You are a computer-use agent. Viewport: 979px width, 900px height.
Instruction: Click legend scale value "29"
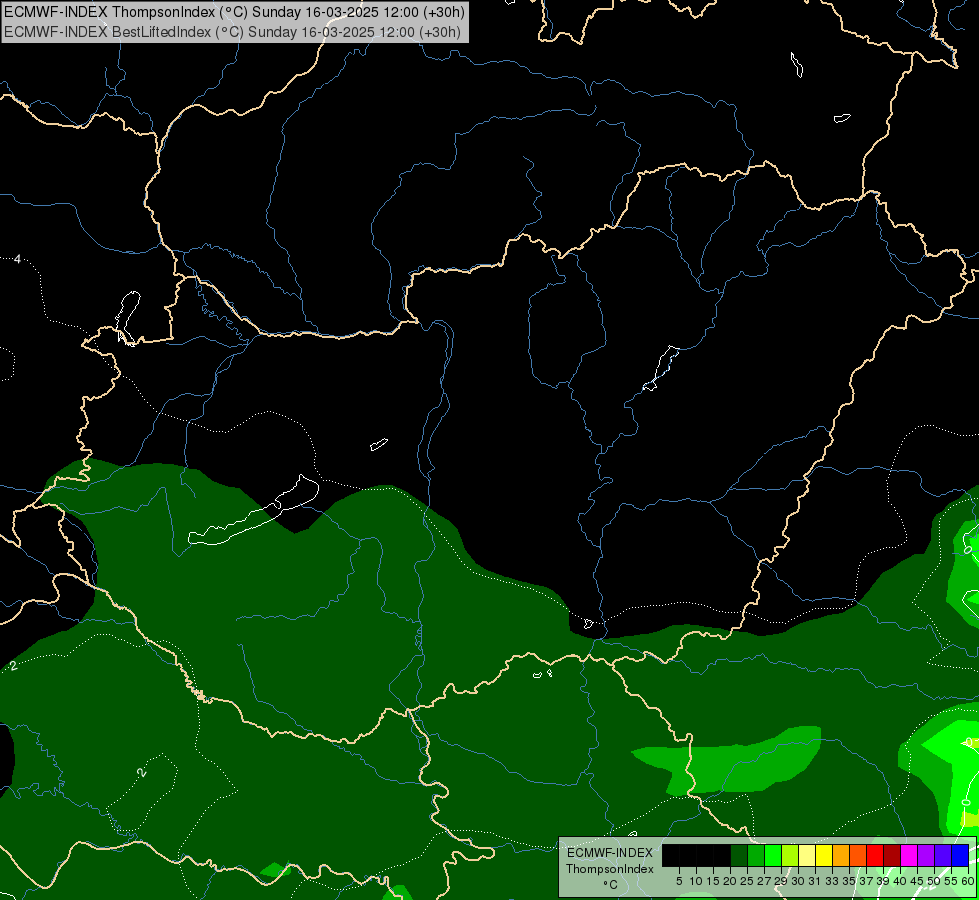(x=781, y=881)
